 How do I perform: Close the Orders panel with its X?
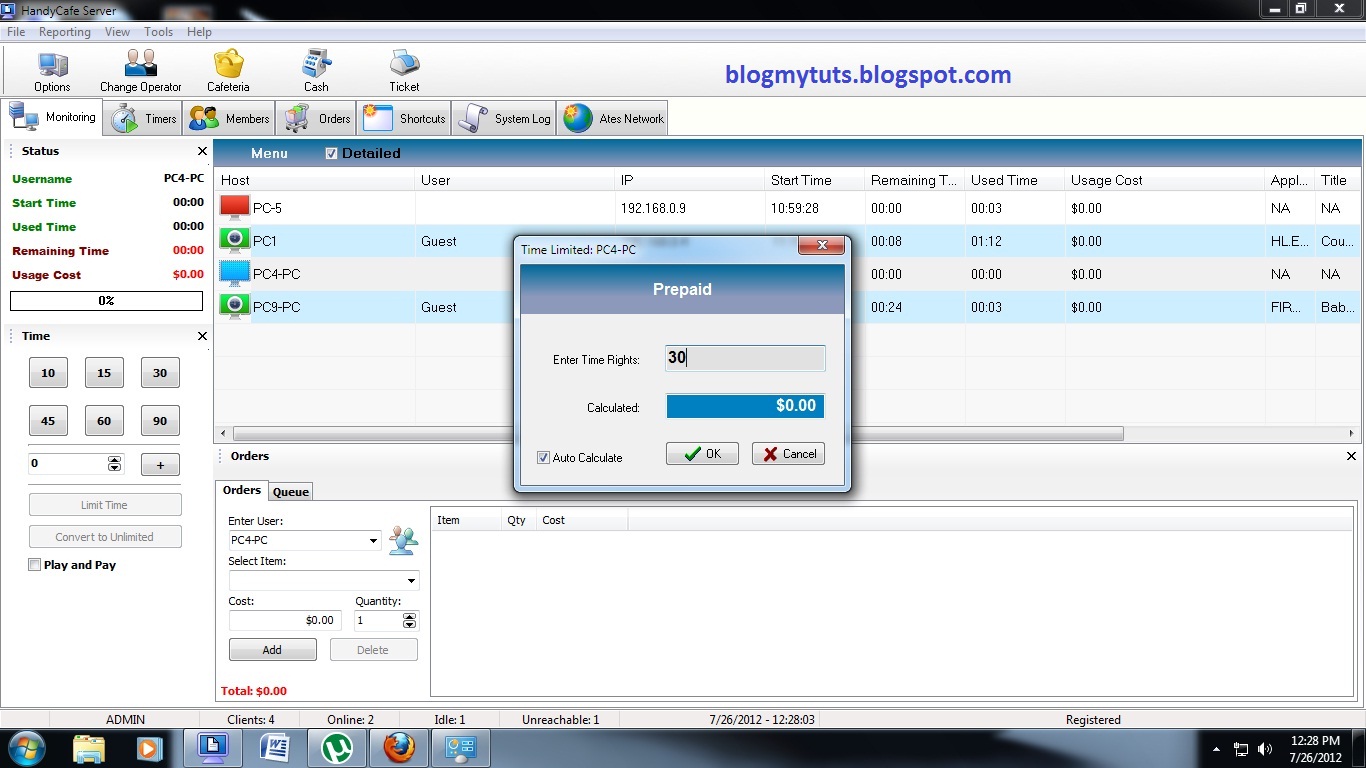click(1351, 456)
